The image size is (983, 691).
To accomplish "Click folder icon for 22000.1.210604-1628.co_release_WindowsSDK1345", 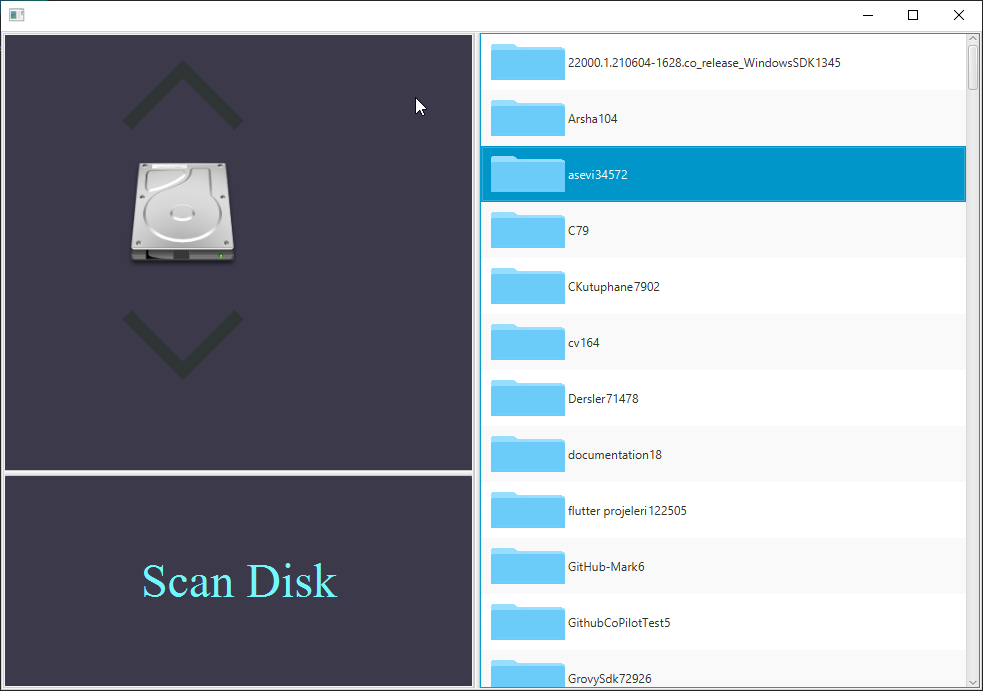I will pos(527,62).
